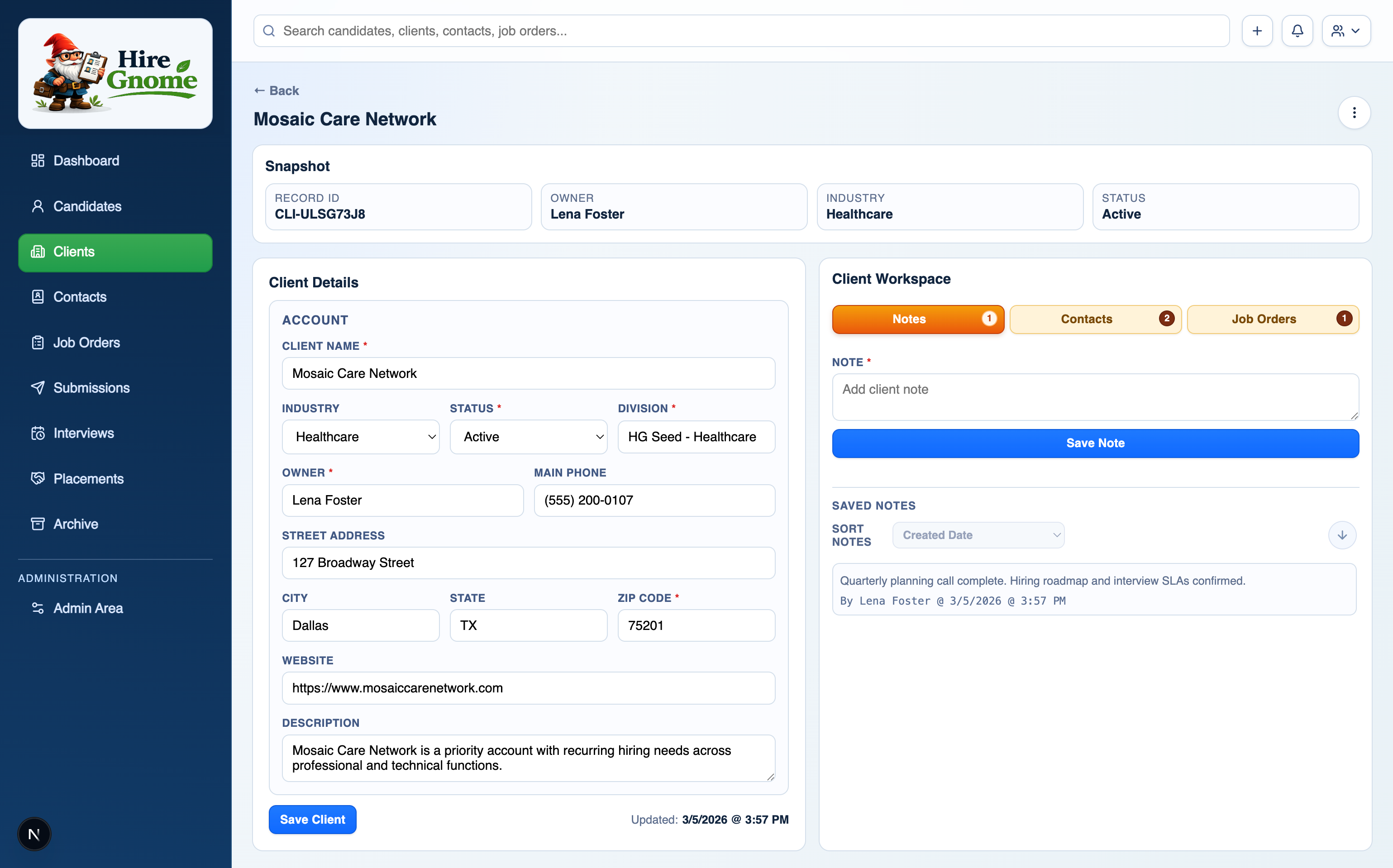Switch to the Contacts workspace tab
The width and height of the screenshot is (1393, 868).
pyautogui.click(x=1095, y=319)
